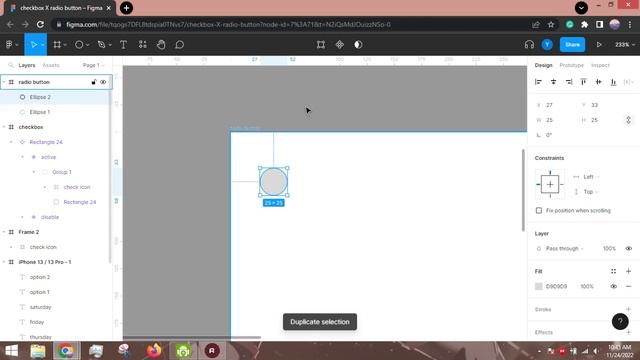Reload the browser page
The image size is (640, 360).
(40, 24)
